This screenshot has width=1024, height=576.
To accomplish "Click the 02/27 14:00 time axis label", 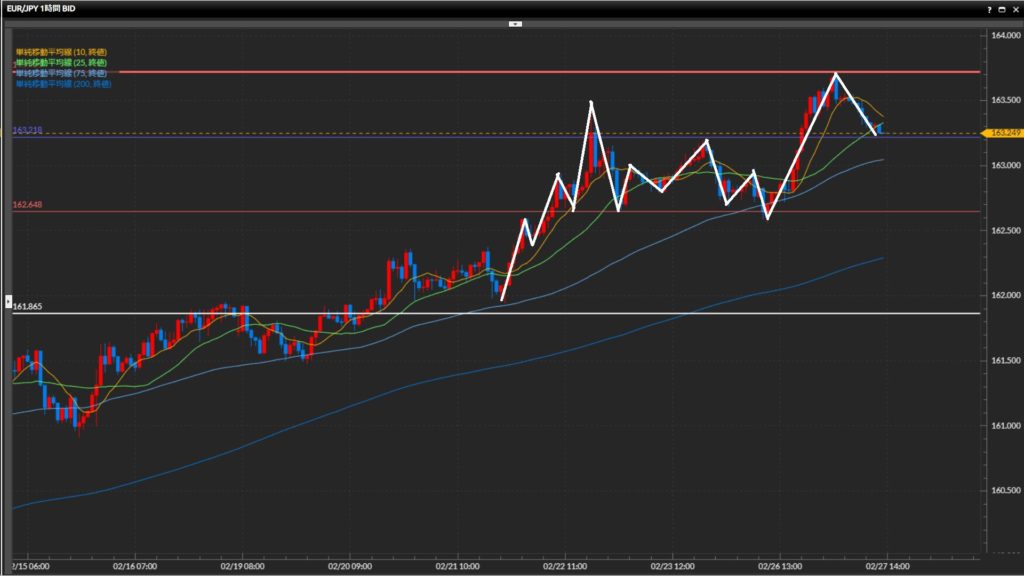I will [886, 565].
